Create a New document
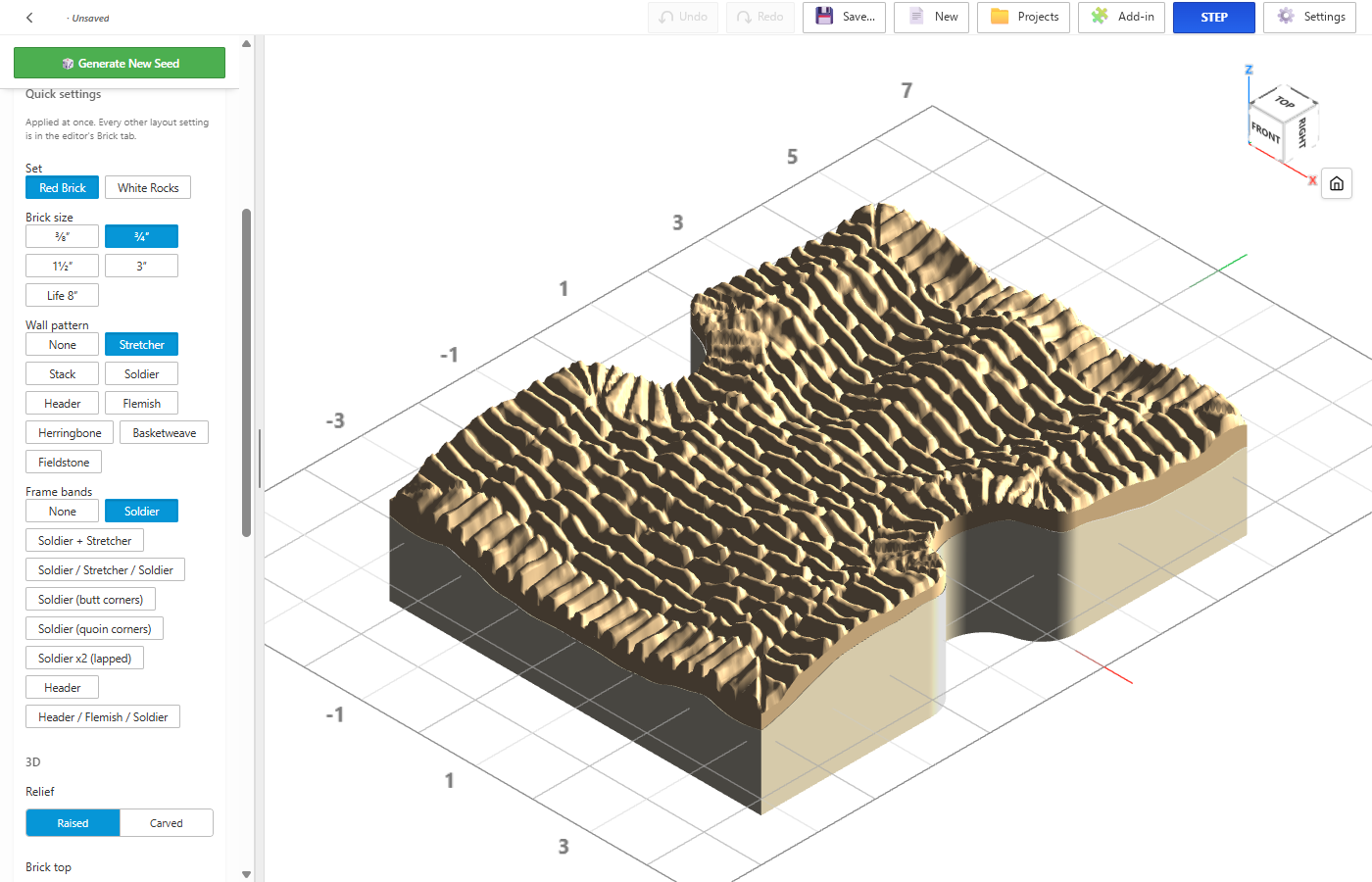This screenshot has width=1372, height=882. tap(932, 18)
